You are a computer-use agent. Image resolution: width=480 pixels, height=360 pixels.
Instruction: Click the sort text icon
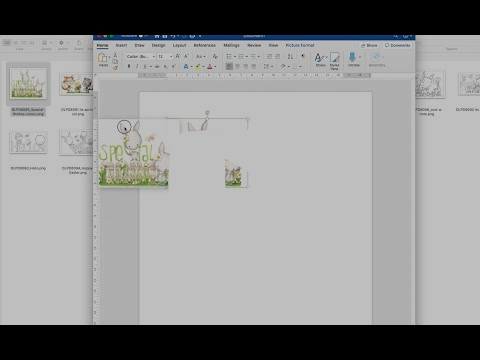(x=290, y=57)
